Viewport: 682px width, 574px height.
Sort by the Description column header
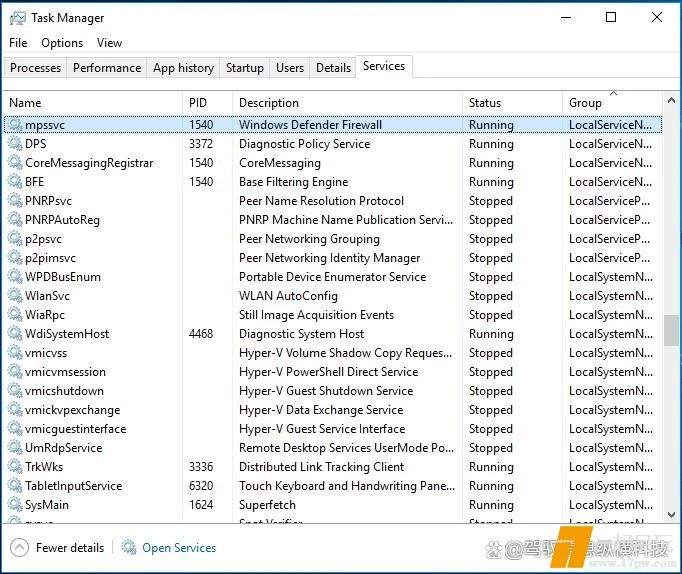coord(348,103)
